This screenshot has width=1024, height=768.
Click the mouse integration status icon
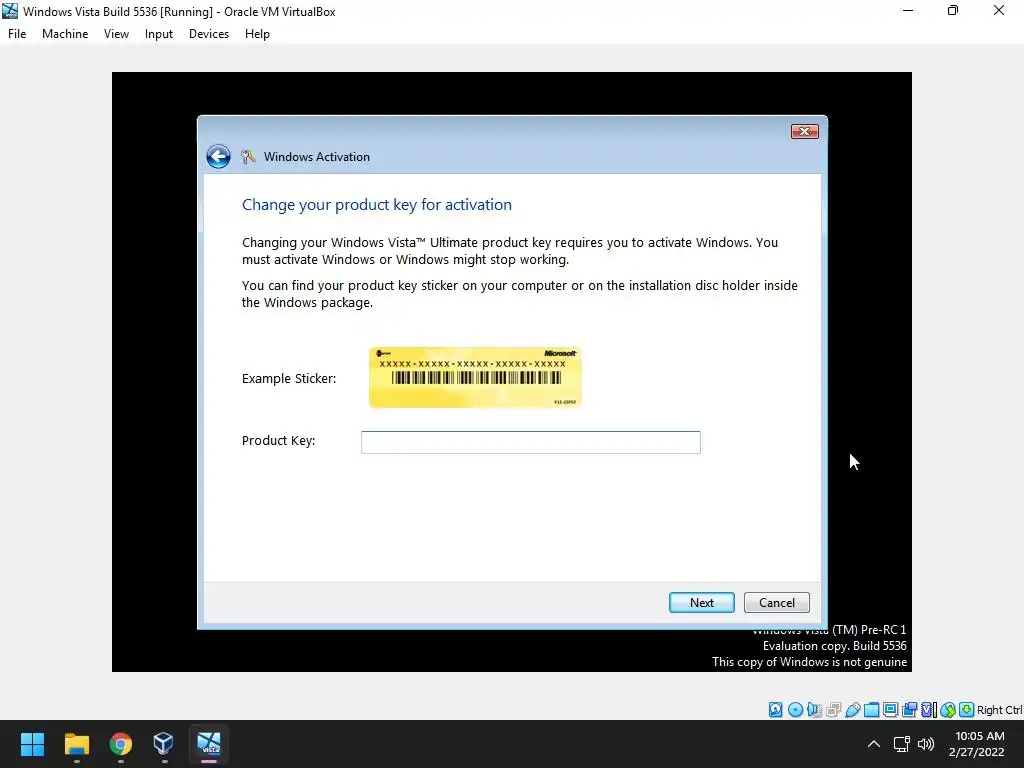[948, 710]
